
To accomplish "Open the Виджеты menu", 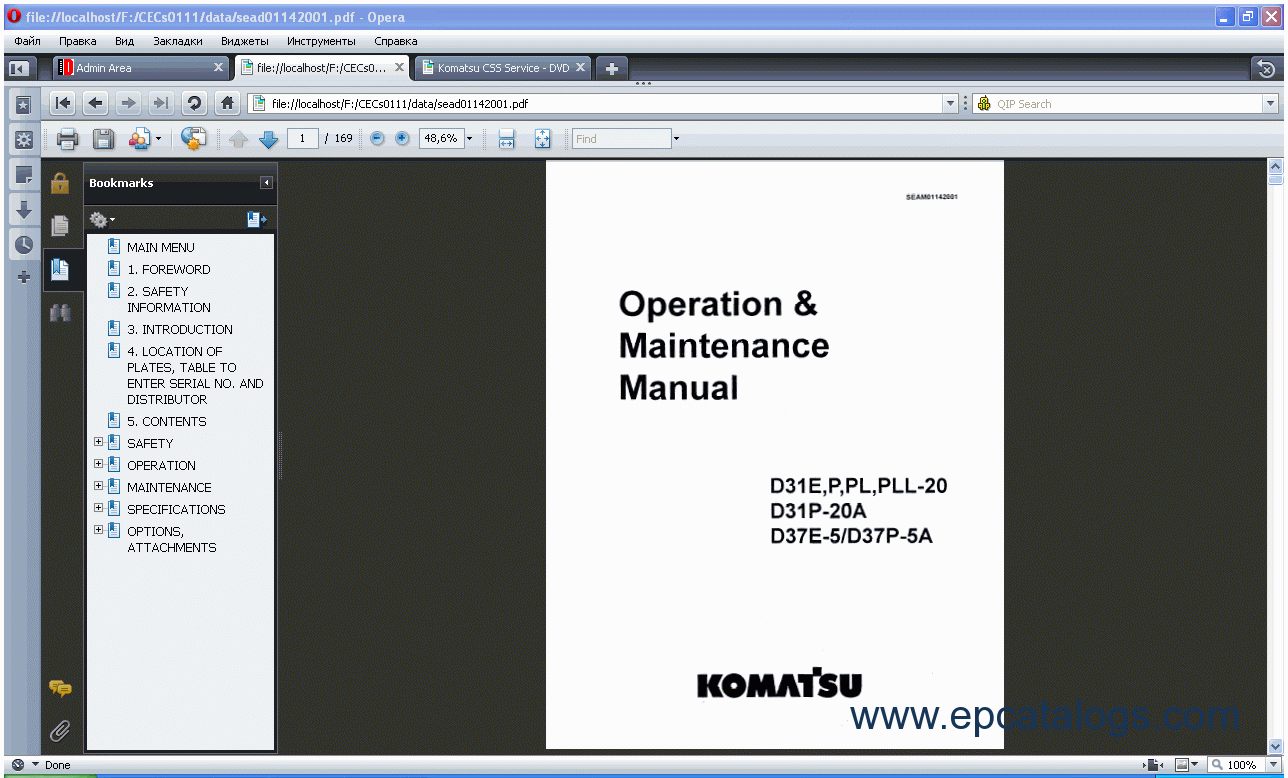I will [244, 41].
